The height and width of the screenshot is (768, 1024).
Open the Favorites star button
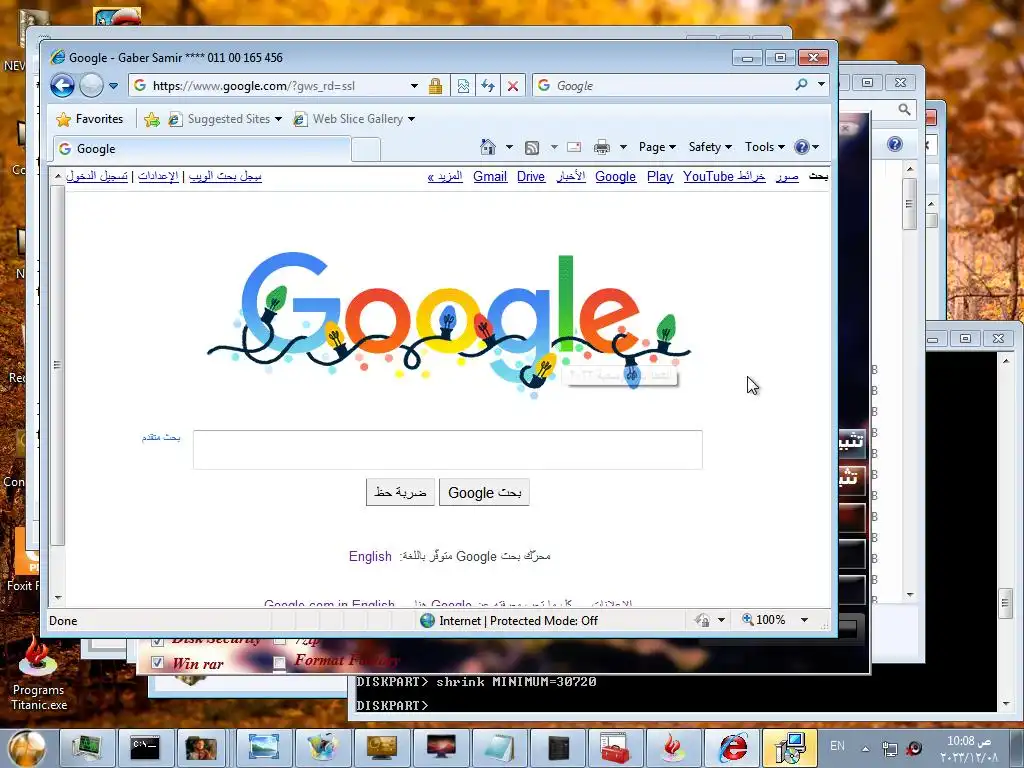click(90, 119)
